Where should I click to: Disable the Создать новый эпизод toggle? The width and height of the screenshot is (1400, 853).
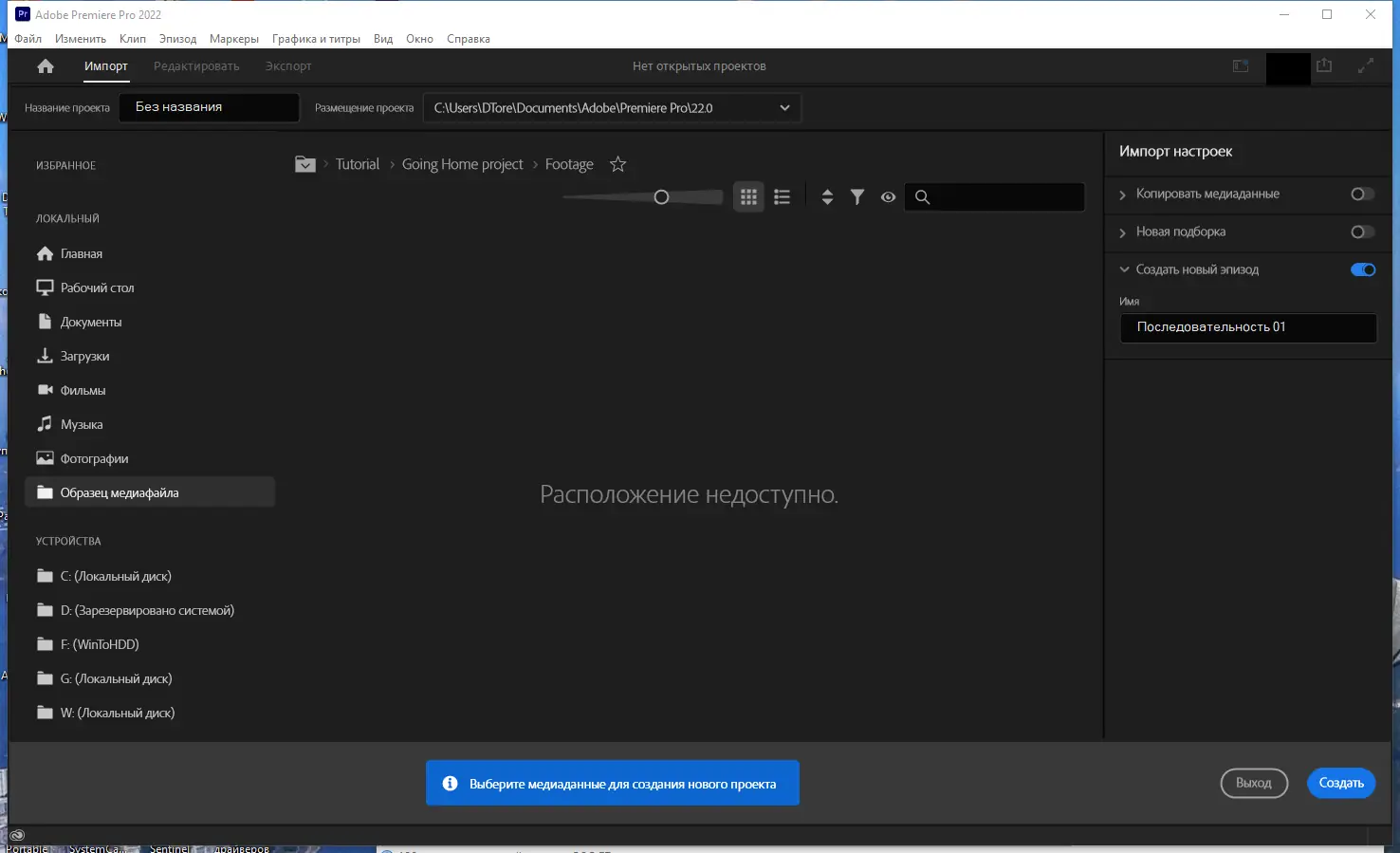pyautogui.click(x=1362, y=269)
